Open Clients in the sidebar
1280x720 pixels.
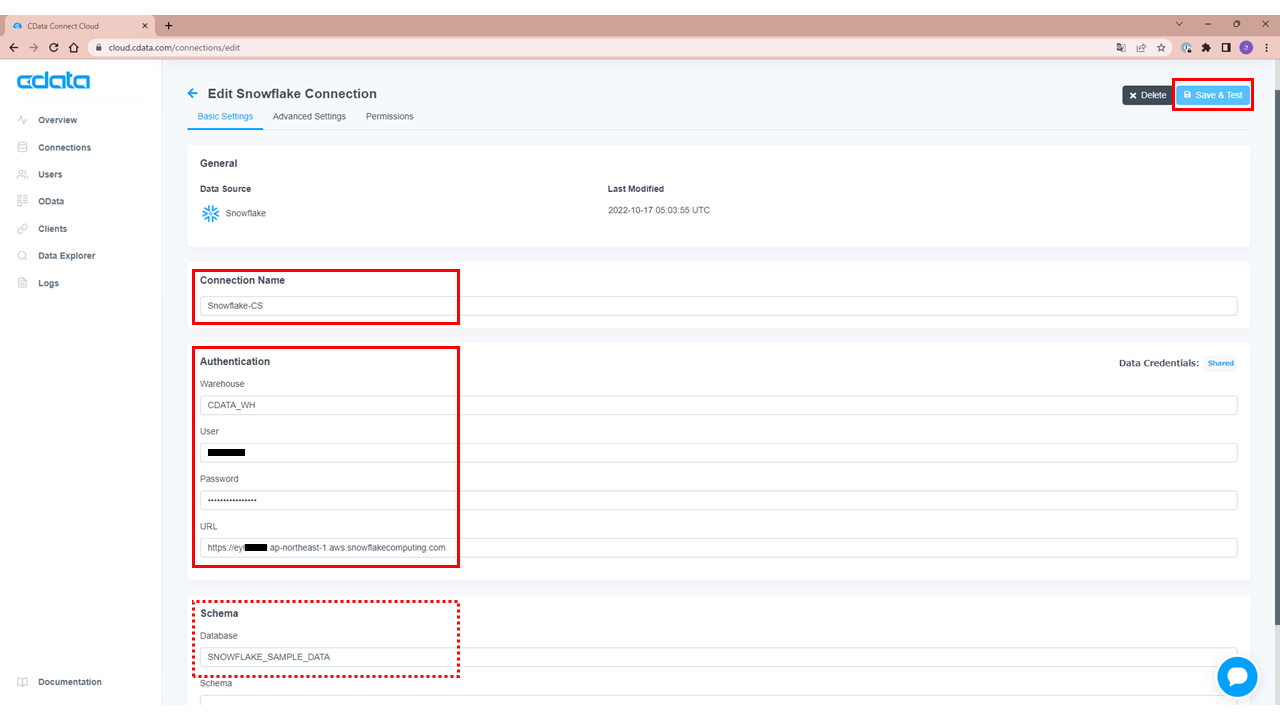pyautogui.click(x=53, y=229)
